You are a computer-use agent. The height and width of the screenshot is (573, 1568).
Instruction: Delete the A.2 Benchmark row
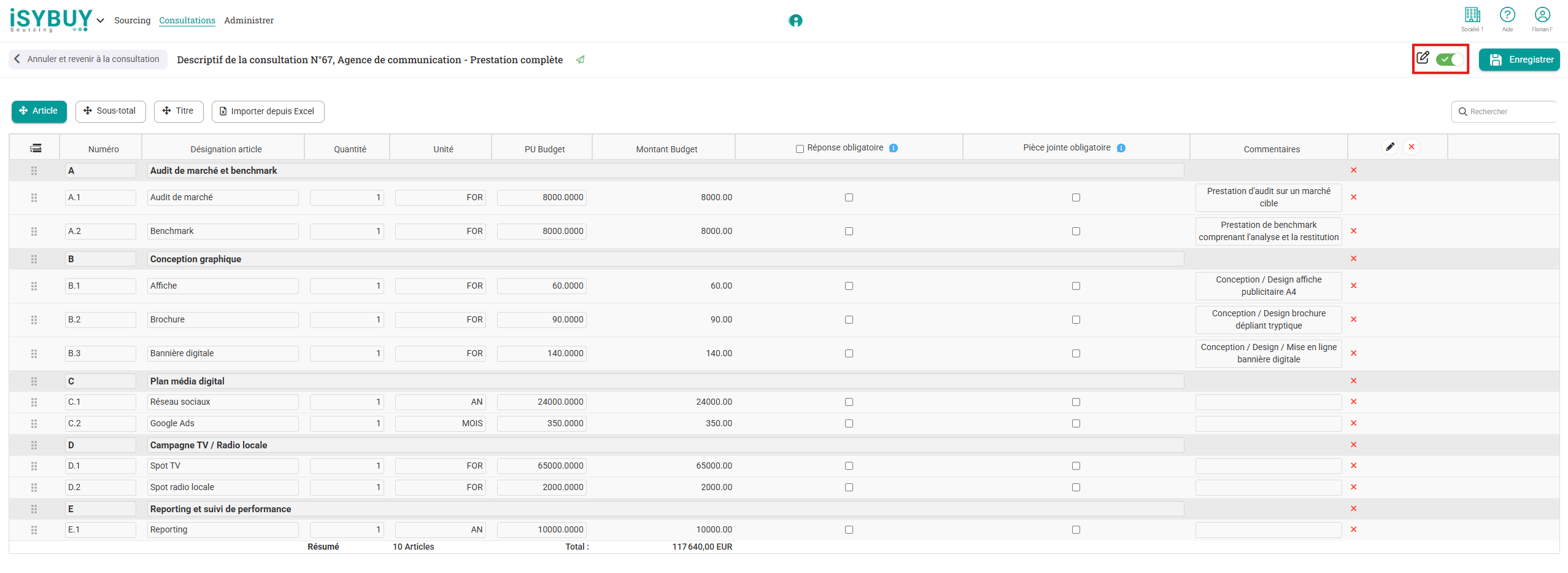click(x=1354, y=231)
